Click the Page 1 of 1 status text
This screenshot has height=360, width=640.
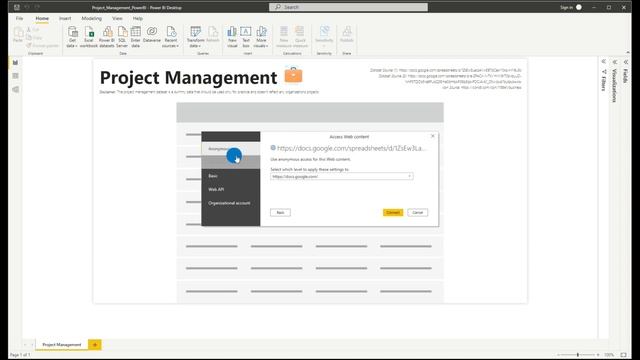tap(20, 355)
